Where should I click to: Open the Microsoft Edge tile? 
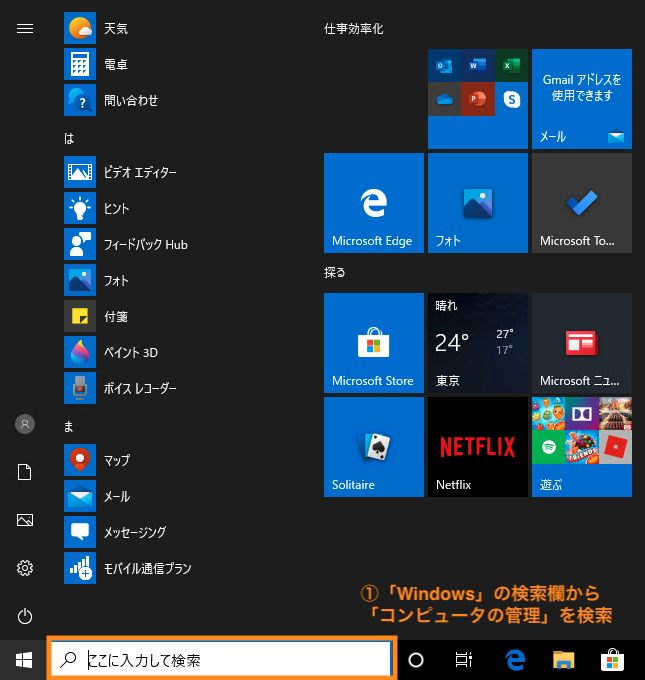(373, 203)
